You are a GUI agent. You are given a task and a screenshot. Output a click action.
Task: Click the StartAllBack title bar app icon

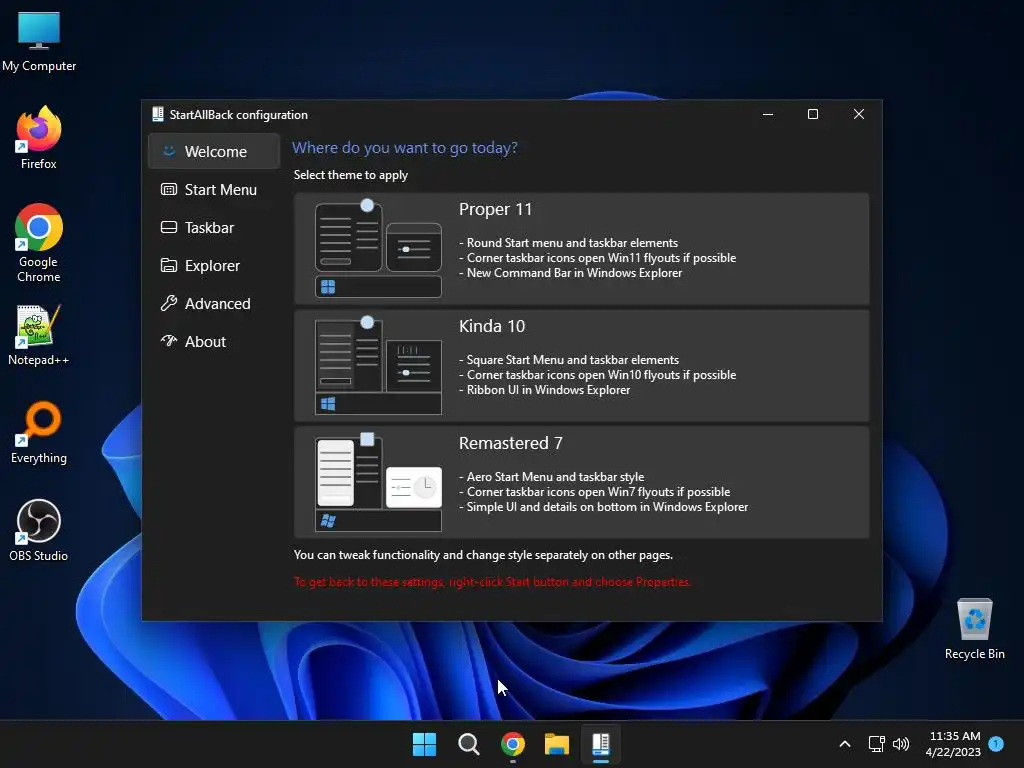coord(157,114)
